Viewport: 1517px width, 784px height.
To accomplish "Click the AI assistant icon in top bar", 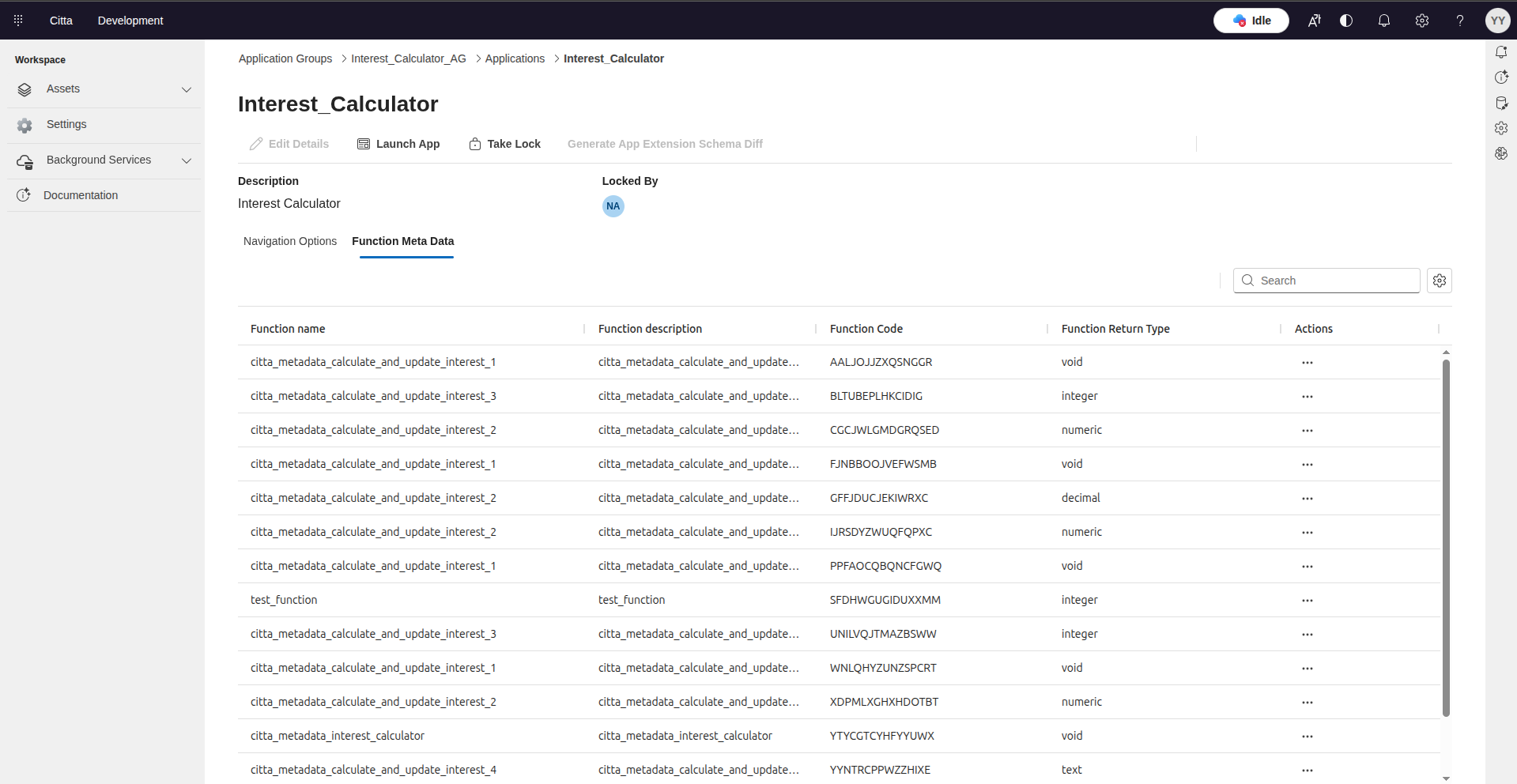I will [1314, 21].
